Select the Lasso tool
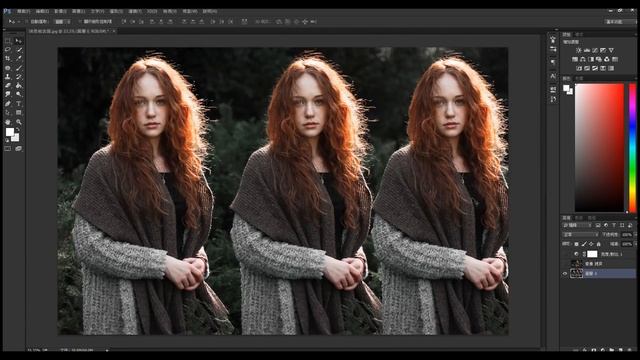This screenshot has height=360, width=640. click(8, 49)
